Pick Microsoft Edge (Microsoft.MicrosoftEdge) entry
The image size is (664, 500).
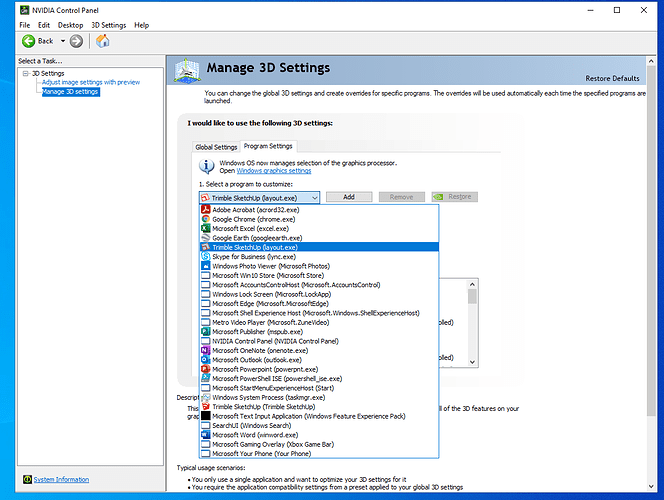click(x=319, y=304)
